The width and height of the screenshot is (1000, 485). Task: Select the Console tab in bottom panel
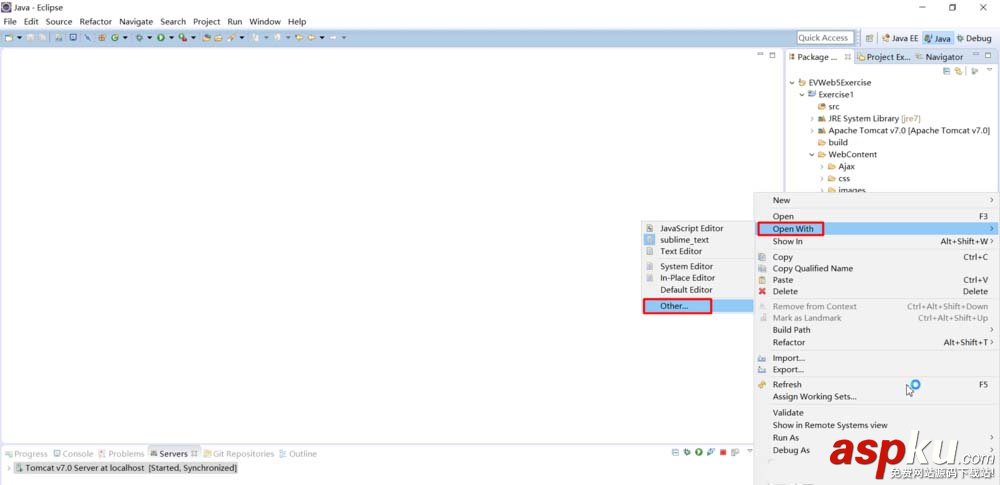(73, 454)
